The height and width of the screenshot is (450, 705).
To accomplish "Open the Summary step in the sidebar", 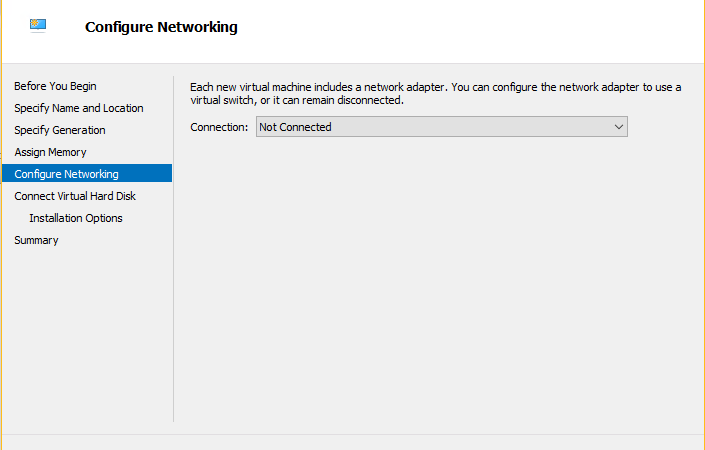I will tap(36, 240).
